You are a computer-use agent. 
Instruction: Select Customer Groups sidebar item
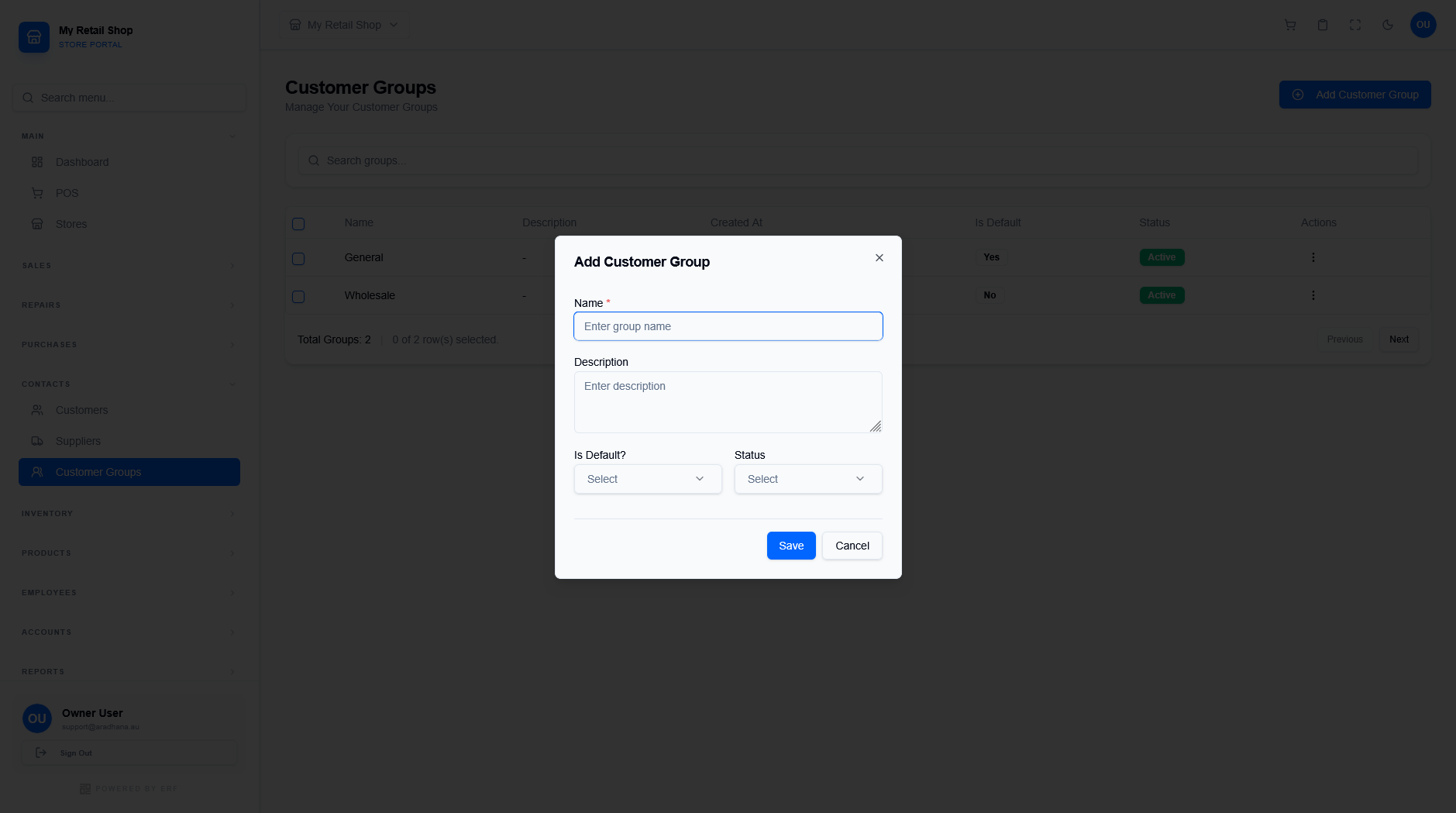pos(129,472)
